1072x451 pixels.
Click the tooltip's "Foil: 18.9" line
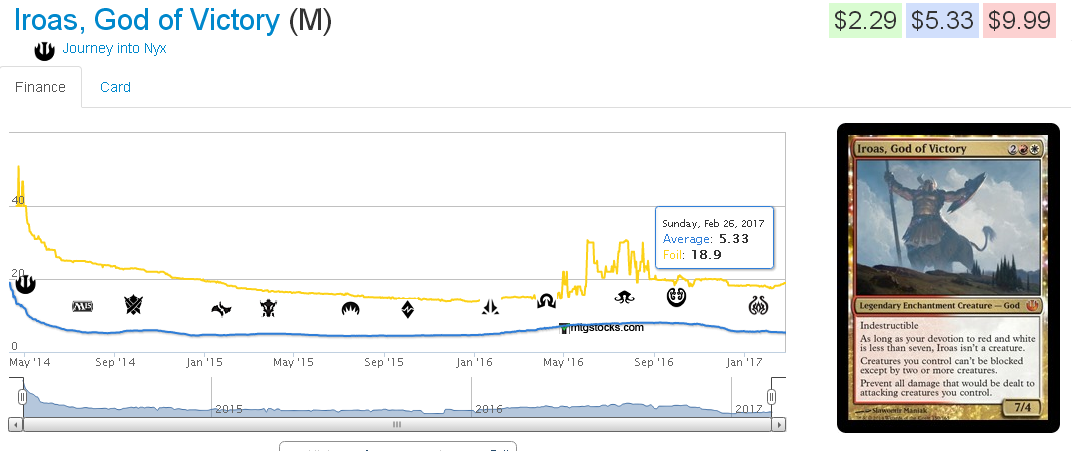(692, 255)
